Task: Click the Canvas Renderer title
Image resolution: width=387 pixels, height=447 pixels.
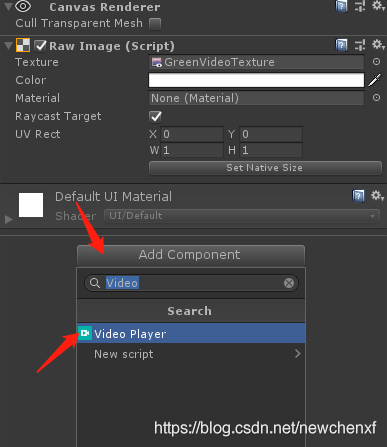Action: pyautogui.click(x=105, y=7)
